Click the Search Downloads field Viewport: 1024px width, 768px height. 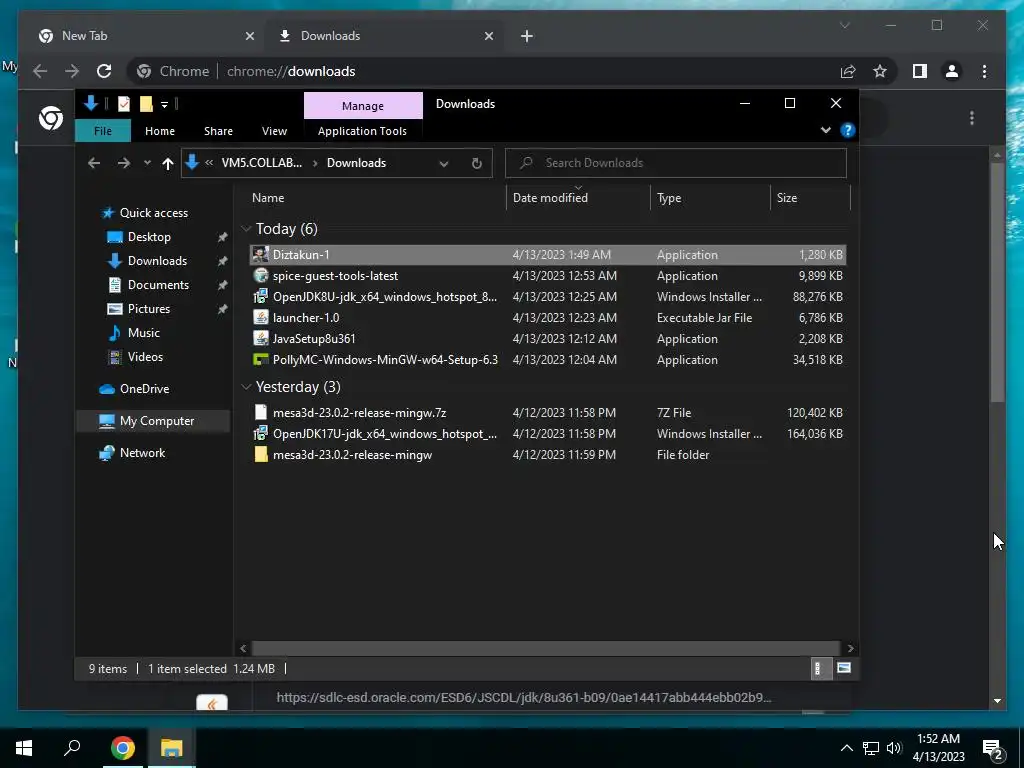pyautogui.click(x=676, y=163)
